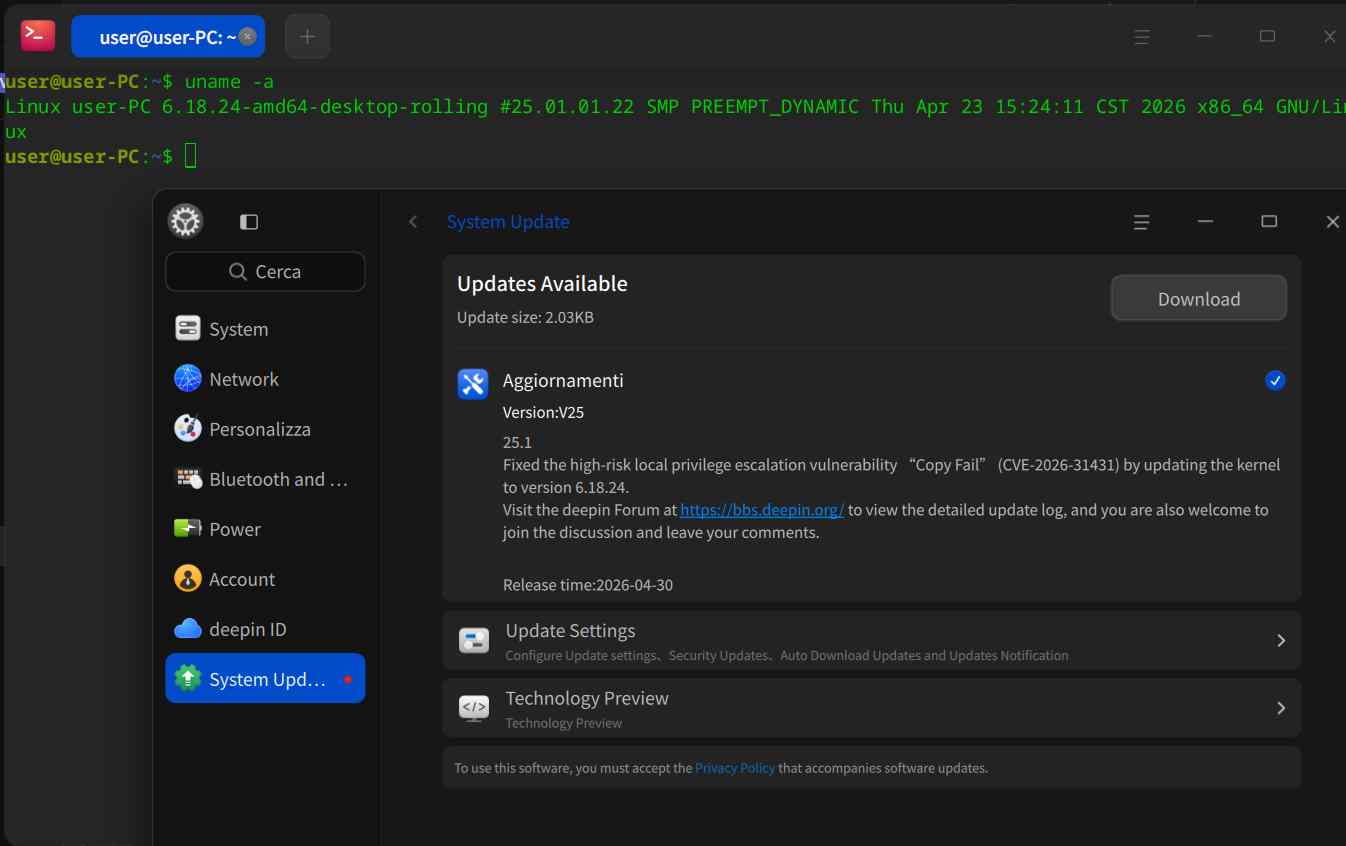Click the uname -a command in terminal
The width and height of the screenshot is (1346, 846).
tap(229, 81)
